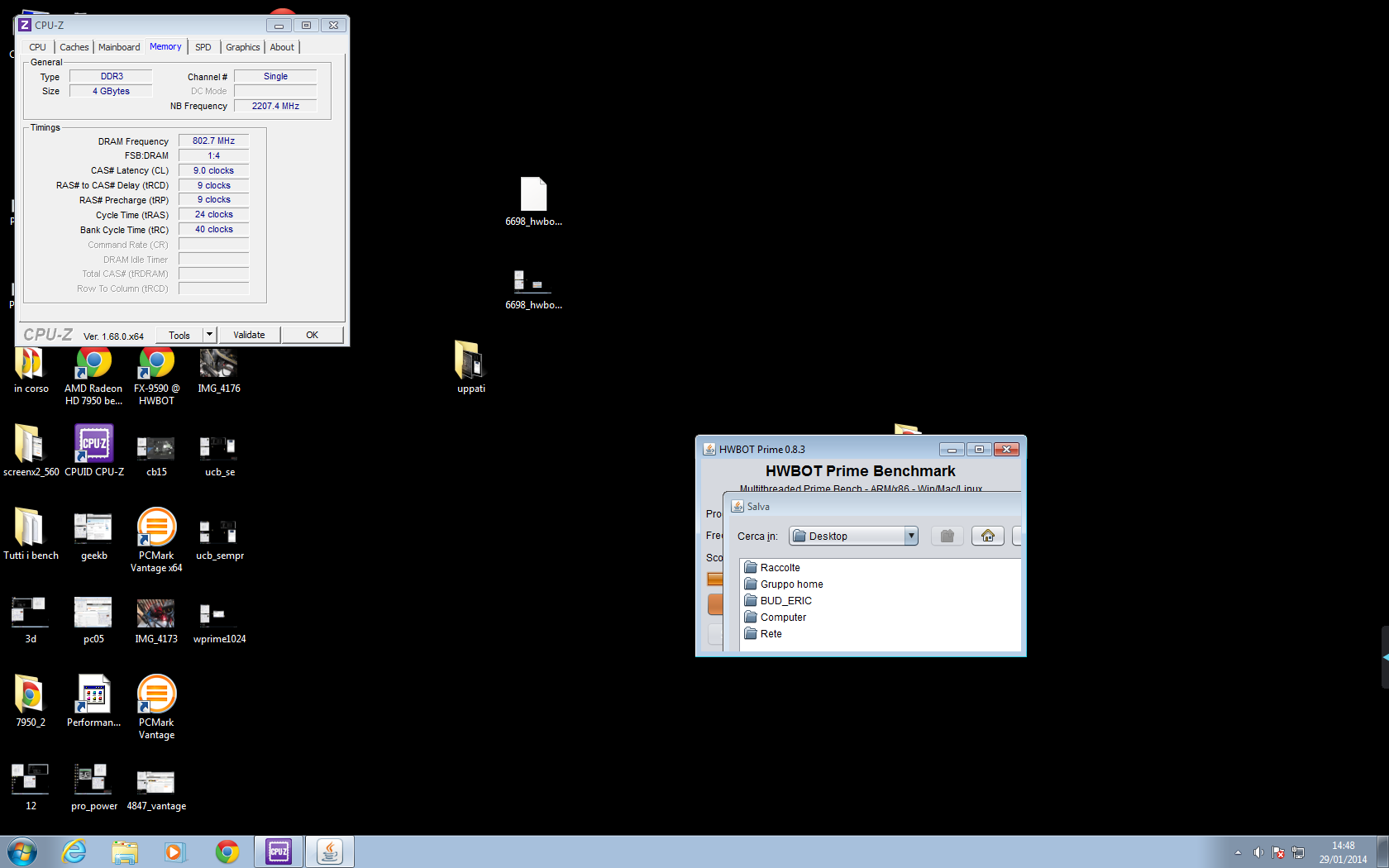Switch to the Graphics tab
The width and height of the screenshot is (1389, 868).
(x=242, y=47)
